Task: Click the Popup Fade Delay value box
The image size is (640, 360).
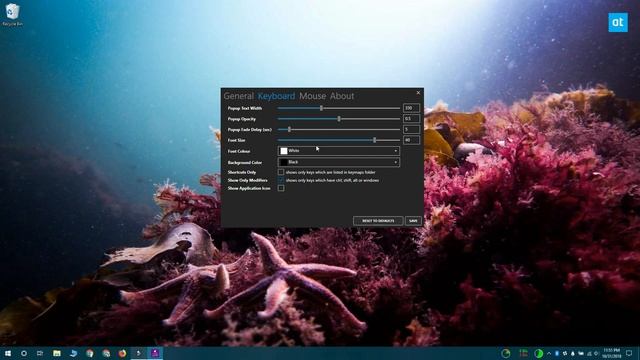Action: click(x=411, y=129)
